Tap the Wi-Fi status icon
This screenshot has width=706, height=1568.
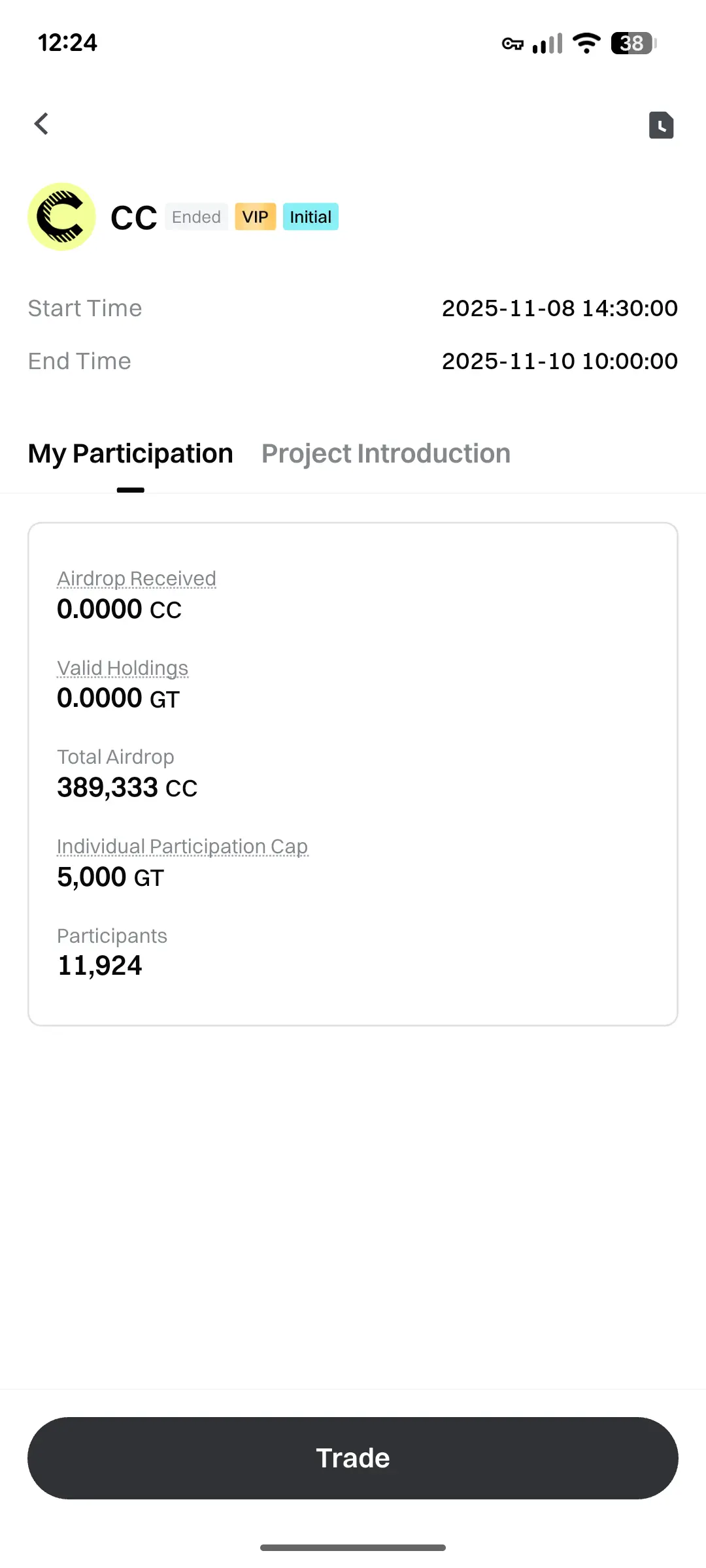tap(586, 43)
